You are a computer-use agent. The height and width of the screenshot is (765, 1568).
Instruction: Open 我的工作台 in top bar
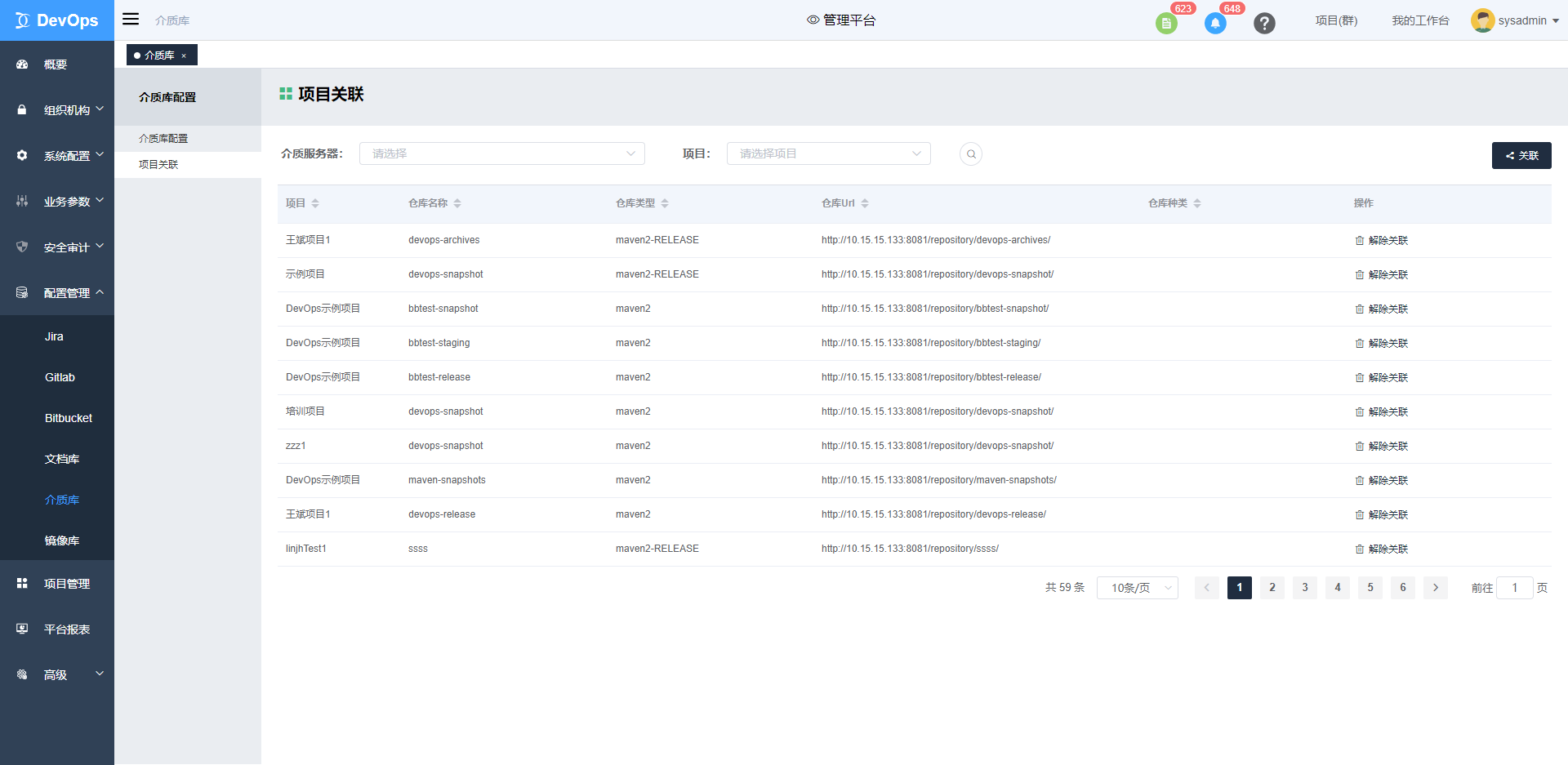1420,20
